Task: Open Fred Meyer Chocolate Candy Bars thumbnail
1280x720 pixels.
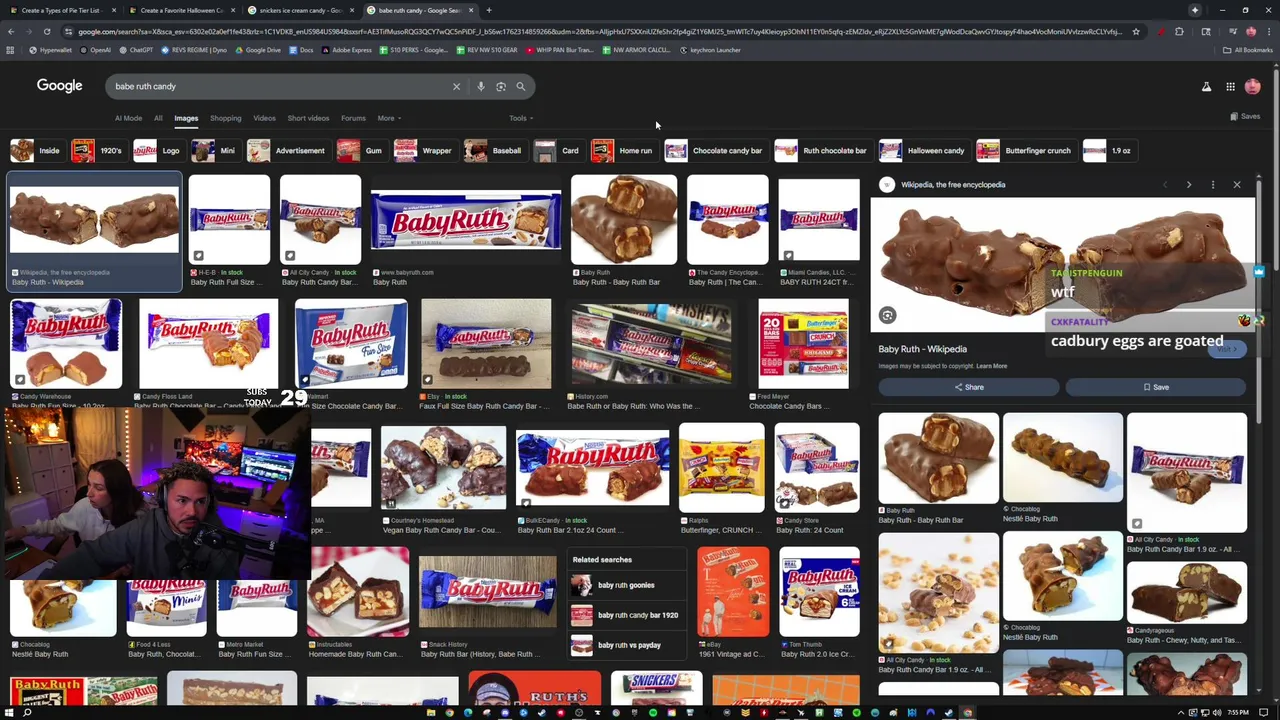Action: click(803, 344)
